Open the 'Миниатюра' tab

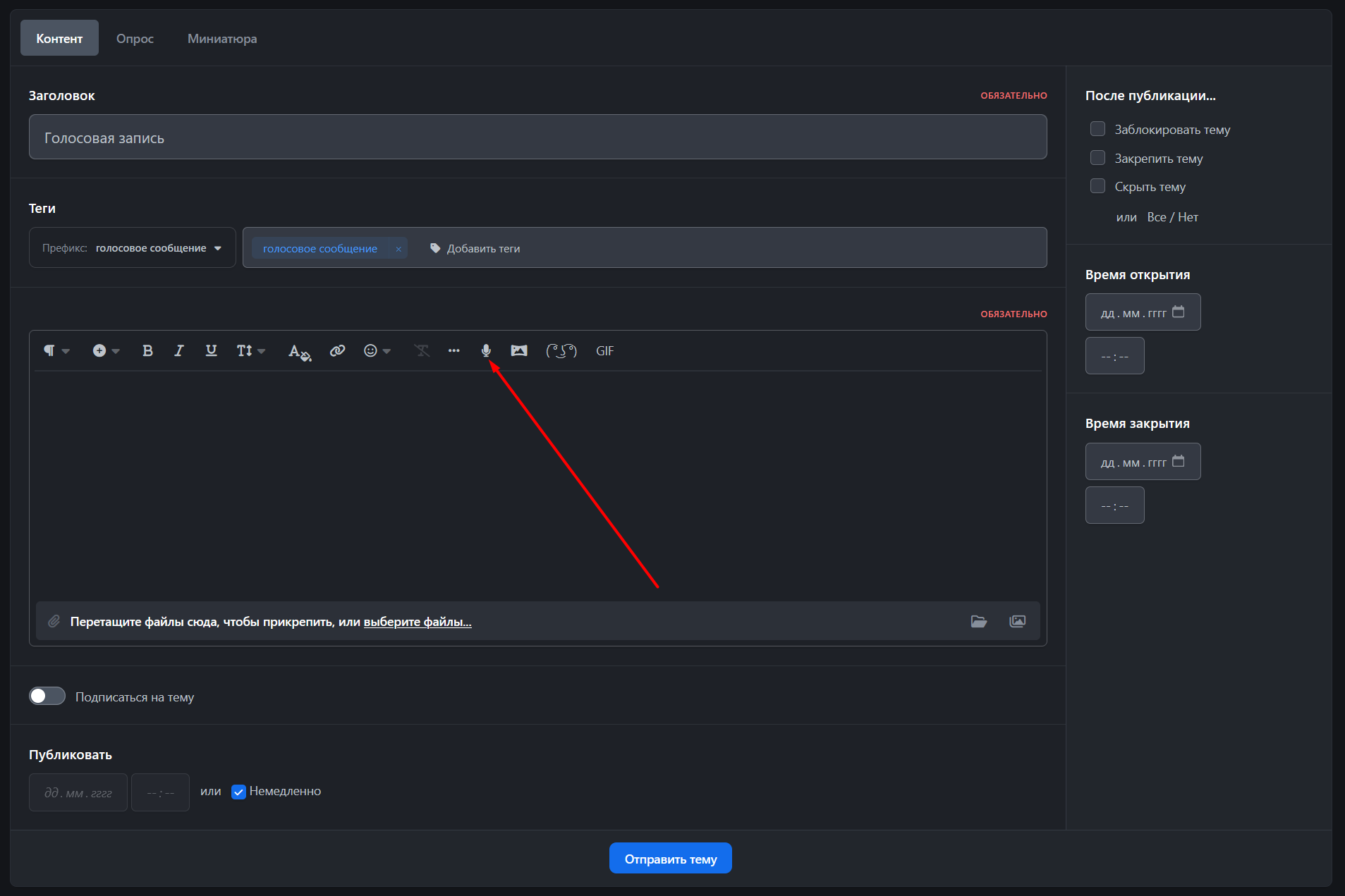coord(222,39)
